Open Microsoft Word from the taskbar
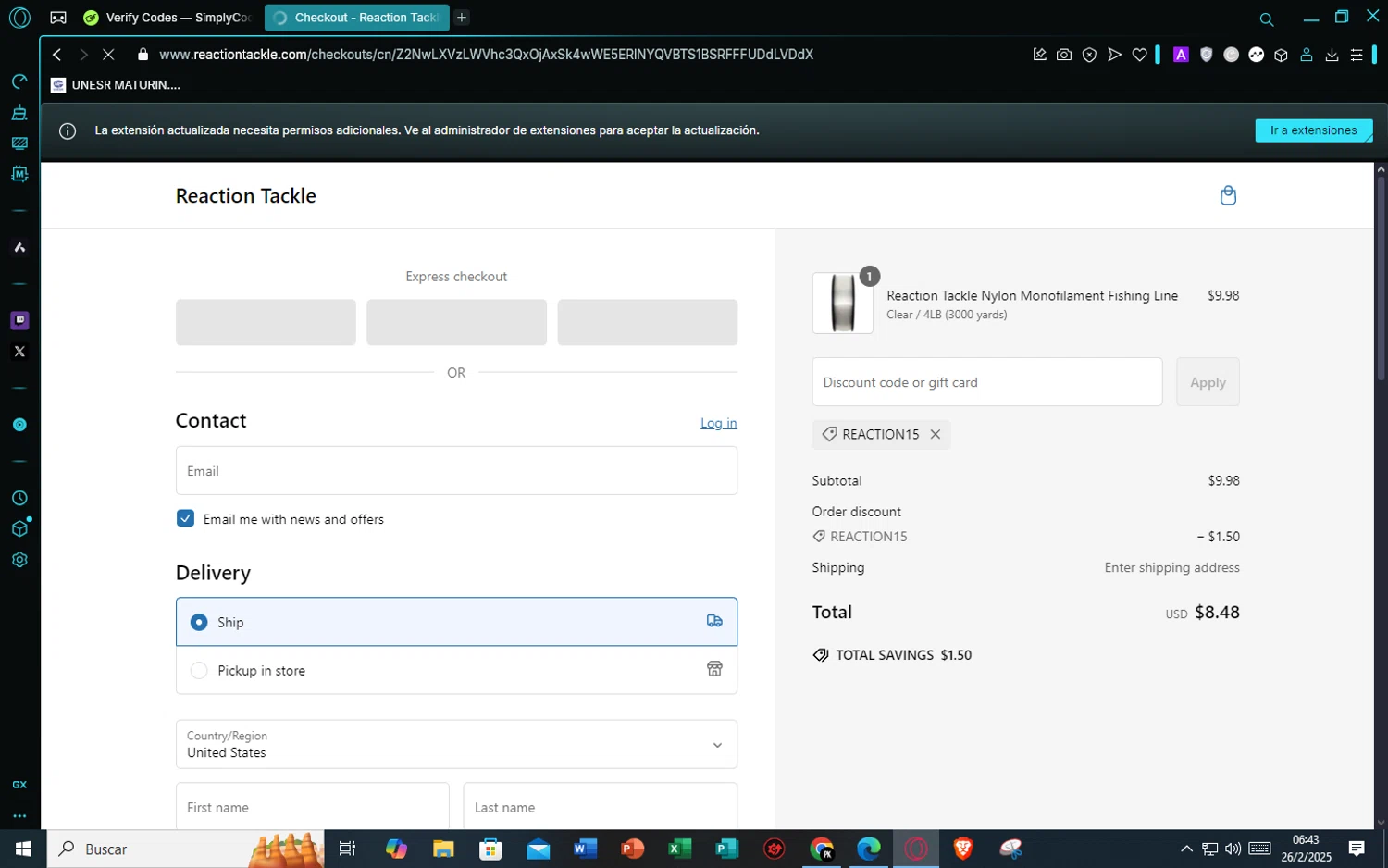 (x=585, y=849)
